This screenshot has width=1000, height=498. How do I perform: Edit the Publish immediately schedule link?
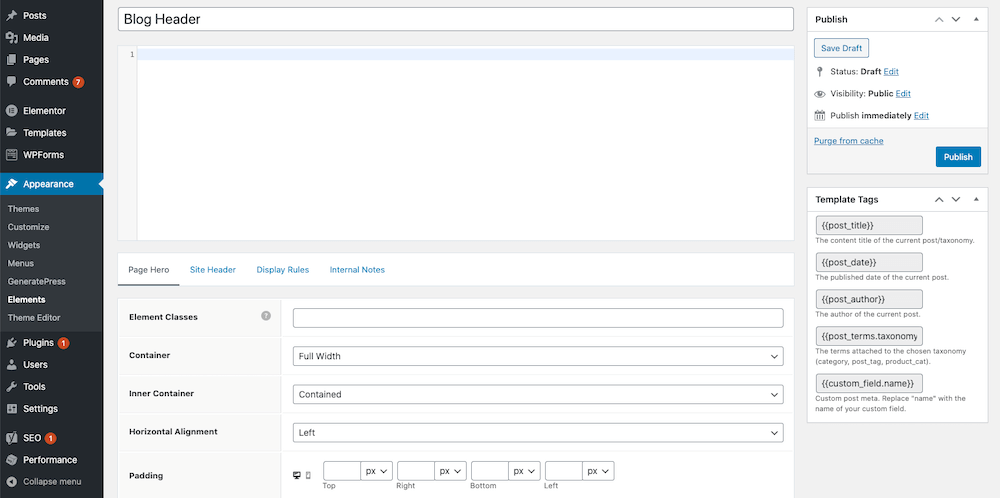(x=921, y=116)
